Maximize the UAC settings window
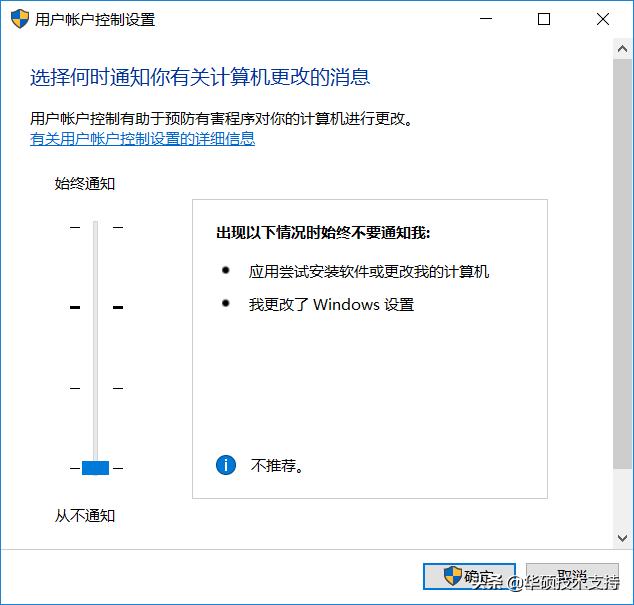Image resolution: width=634 pixels, height=605 pixels. pos(544,19)
